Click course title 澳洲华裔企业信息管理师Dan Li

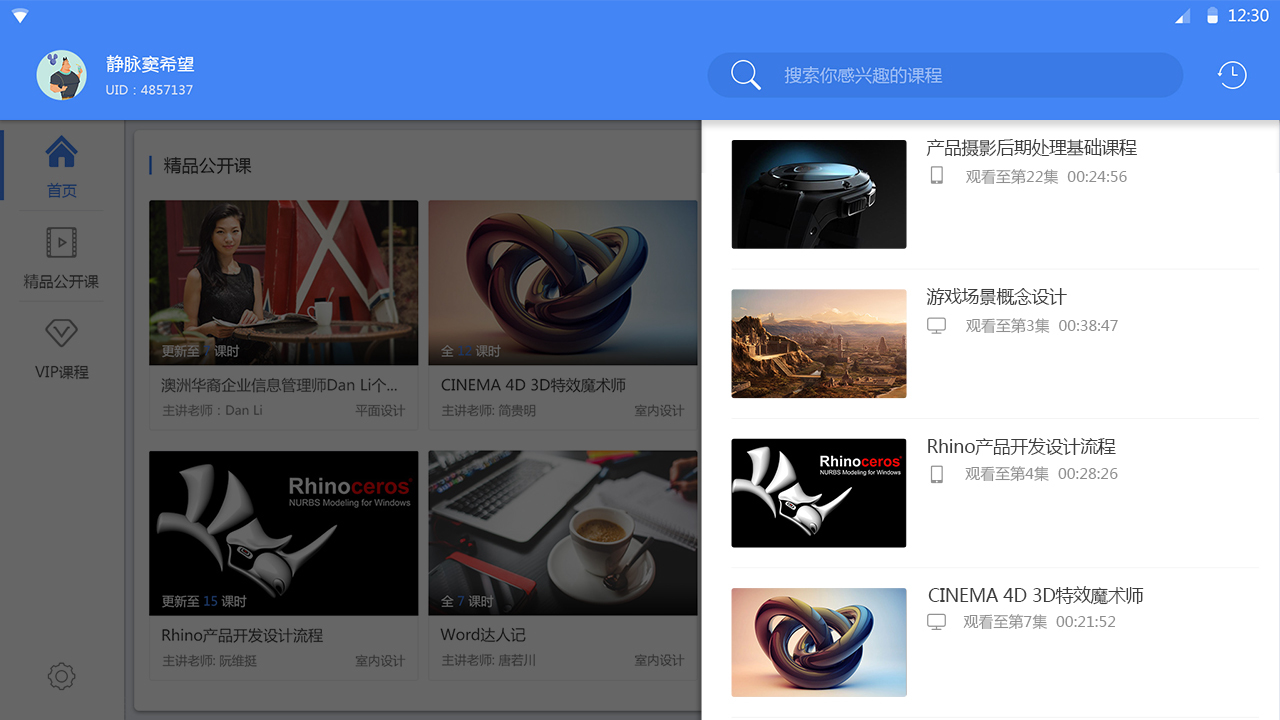pos(280,385)
